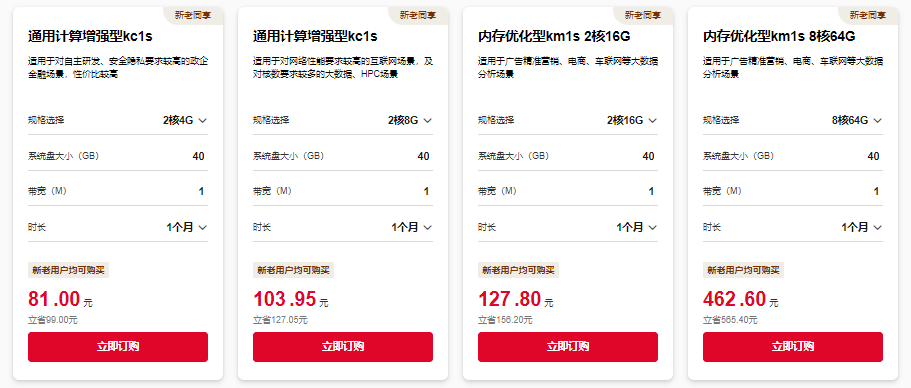911x388 pixels.
Task: Open duration dropdown in 103.95元 card
Action: click(x=411, y=227)
